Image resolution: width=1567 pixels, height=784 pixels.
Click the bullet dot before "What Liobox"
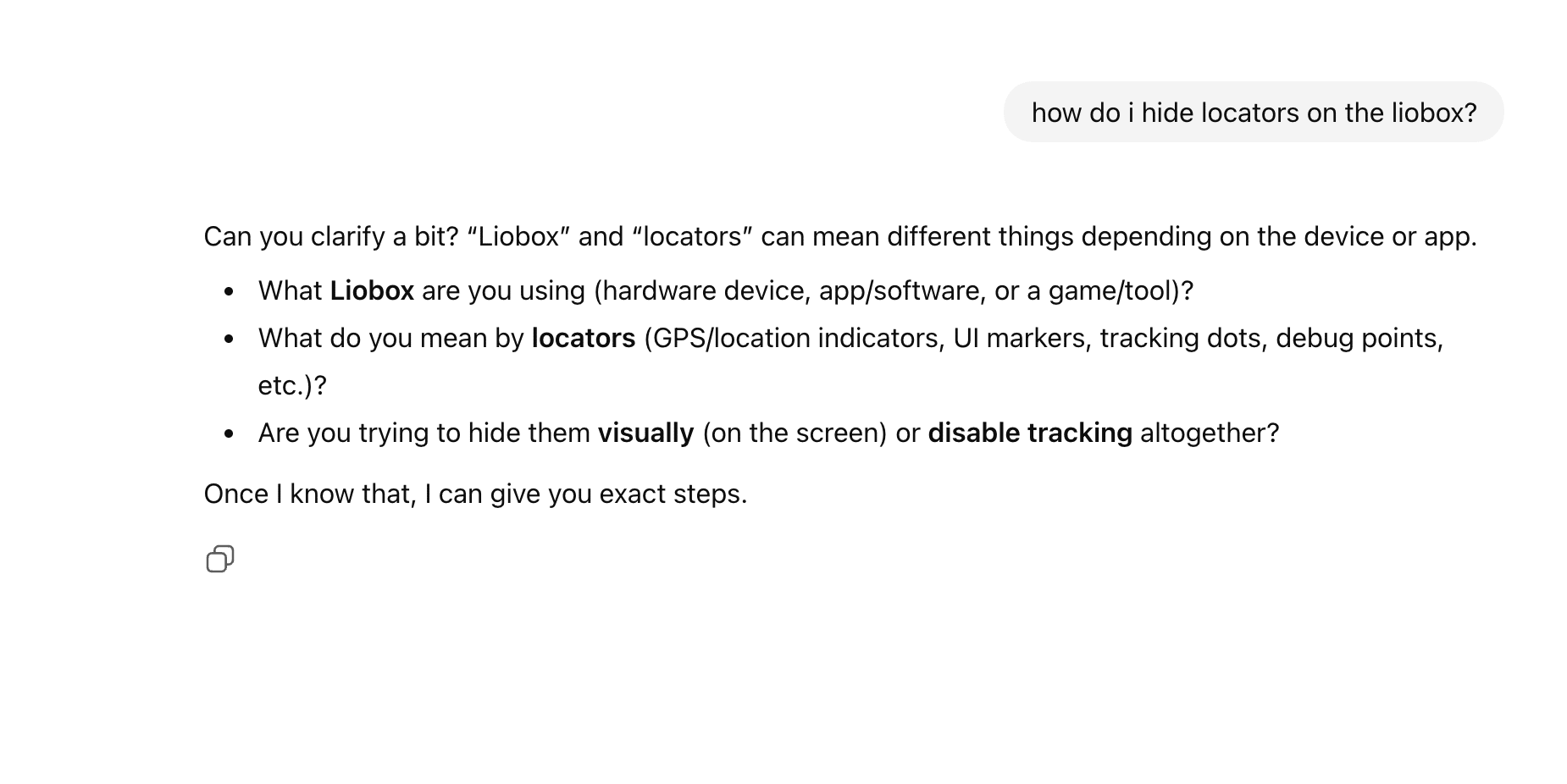tap(229, 292)
